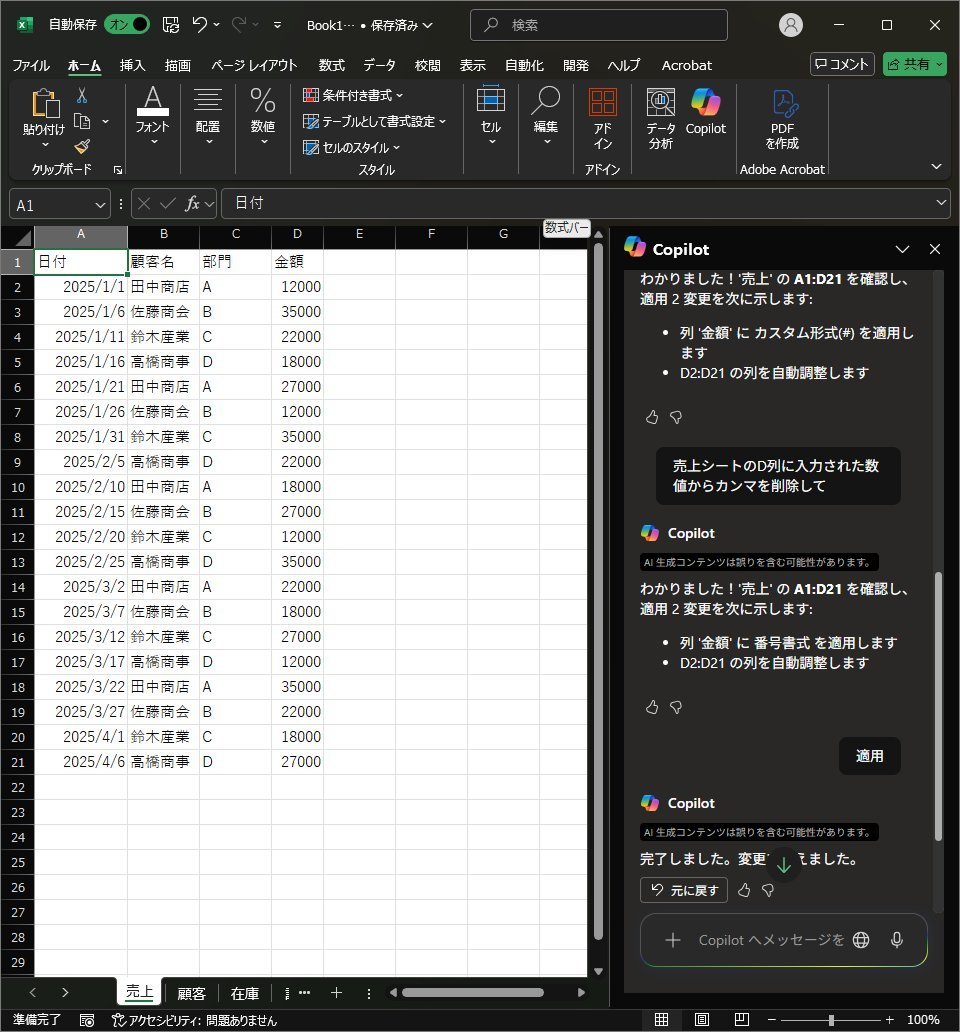Click the Copilot message input field
Screen dimensions: 960x1032
point(771,940)
